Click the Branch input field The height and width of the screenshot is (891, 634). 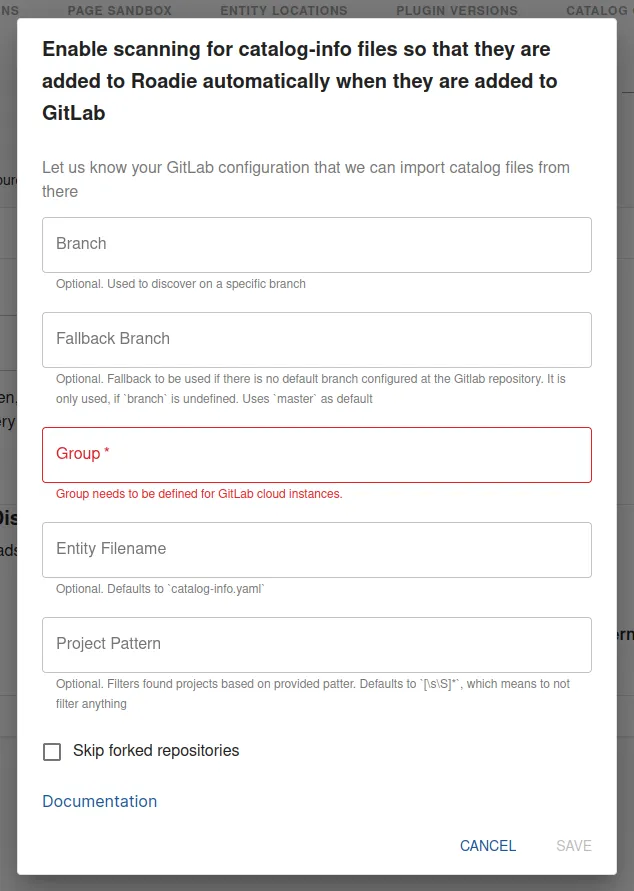[316, 244]
